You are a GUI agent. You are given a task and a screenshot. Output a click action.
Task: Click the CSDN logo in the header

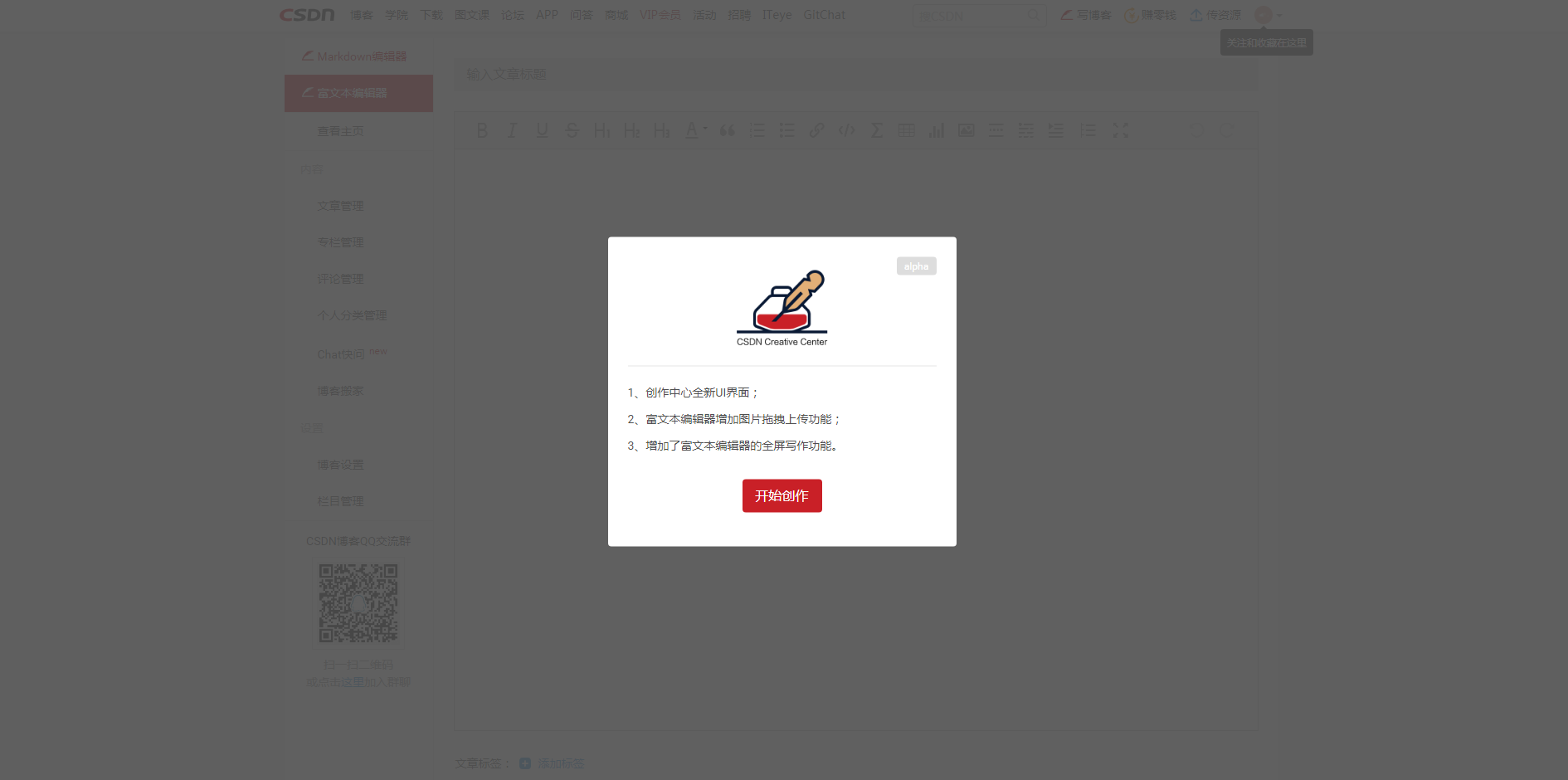click(307, 15)
